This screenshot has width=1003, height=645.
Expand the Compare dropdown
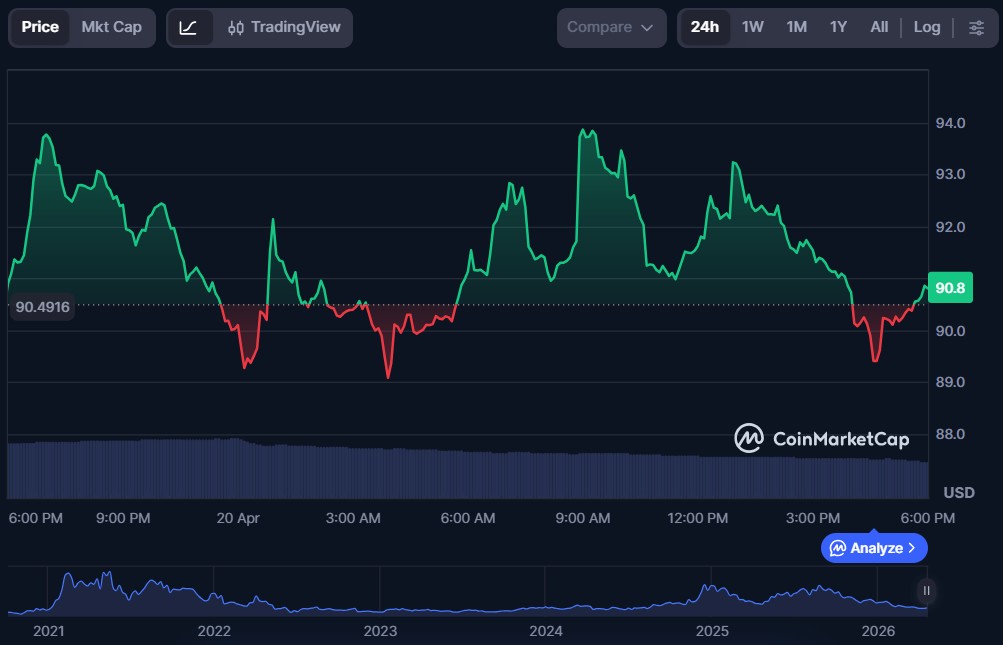tap(610, 27)
